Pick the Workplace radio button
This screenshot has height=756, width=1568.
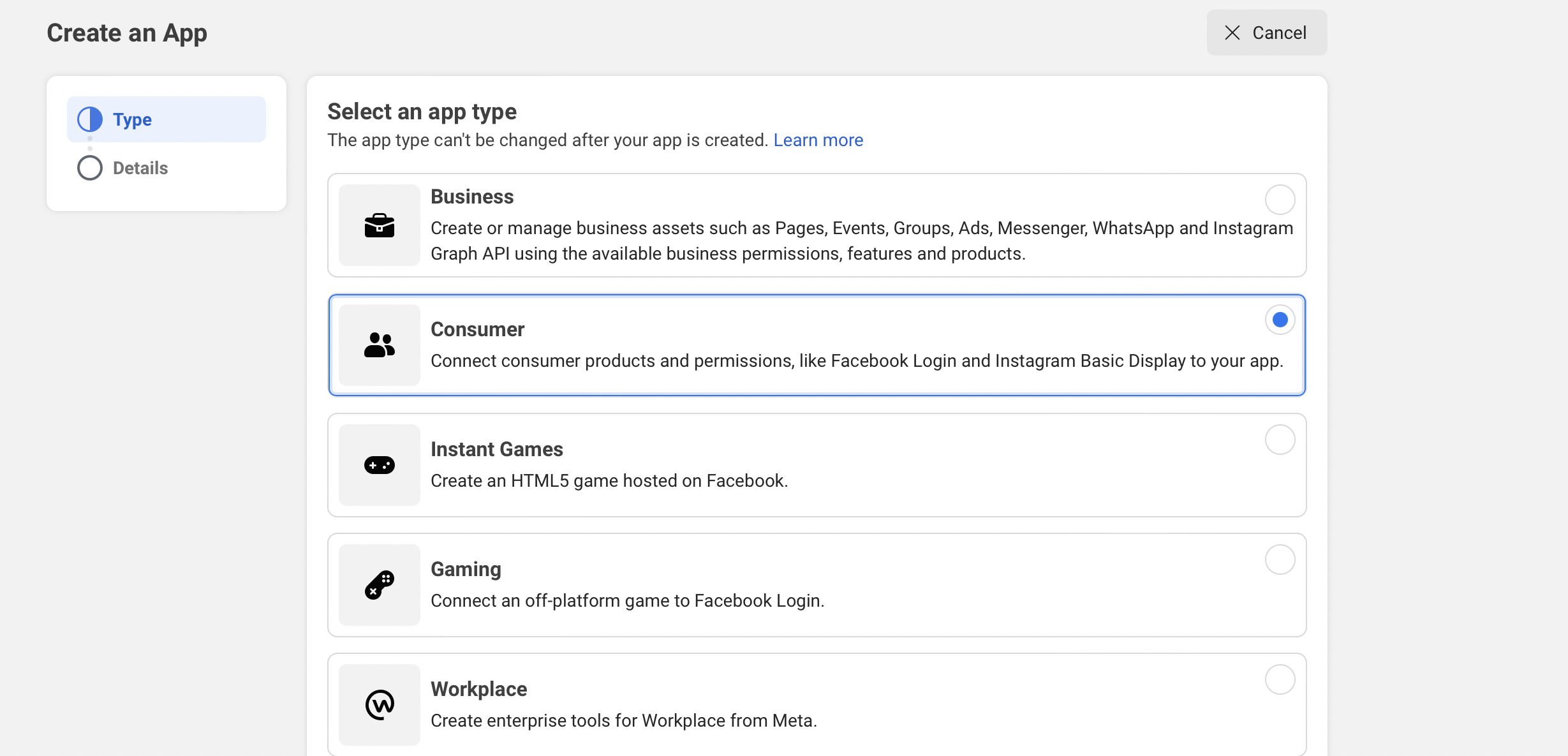tap(1280, 679)
